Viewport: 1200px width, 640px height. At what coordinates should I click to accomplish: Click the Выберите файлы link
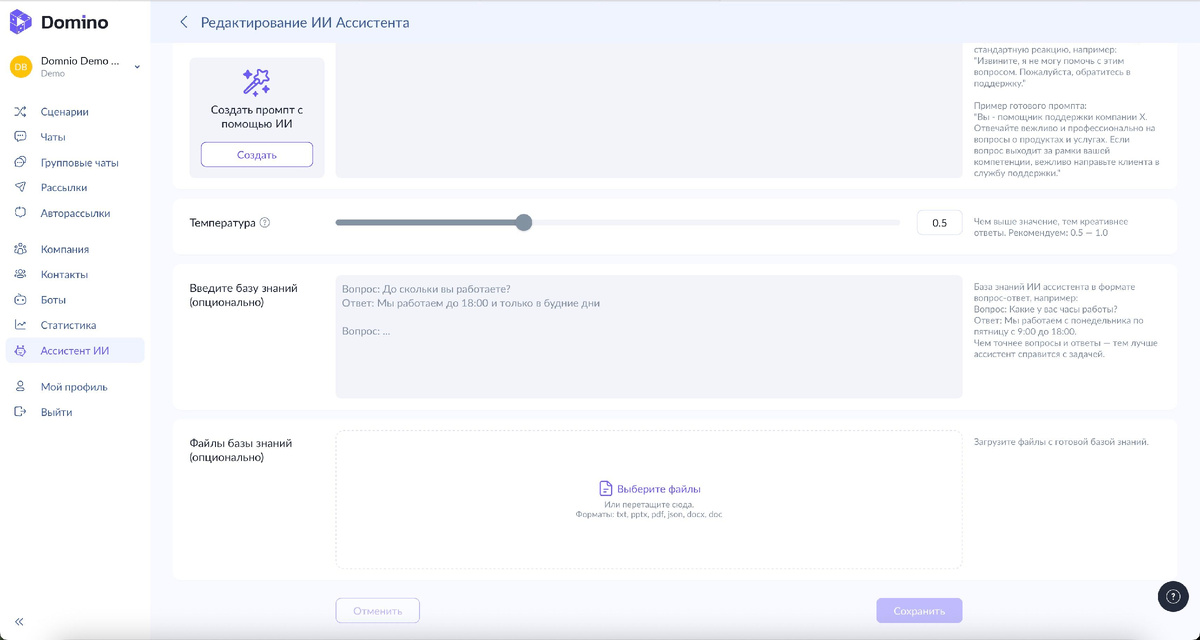[659, 487]
